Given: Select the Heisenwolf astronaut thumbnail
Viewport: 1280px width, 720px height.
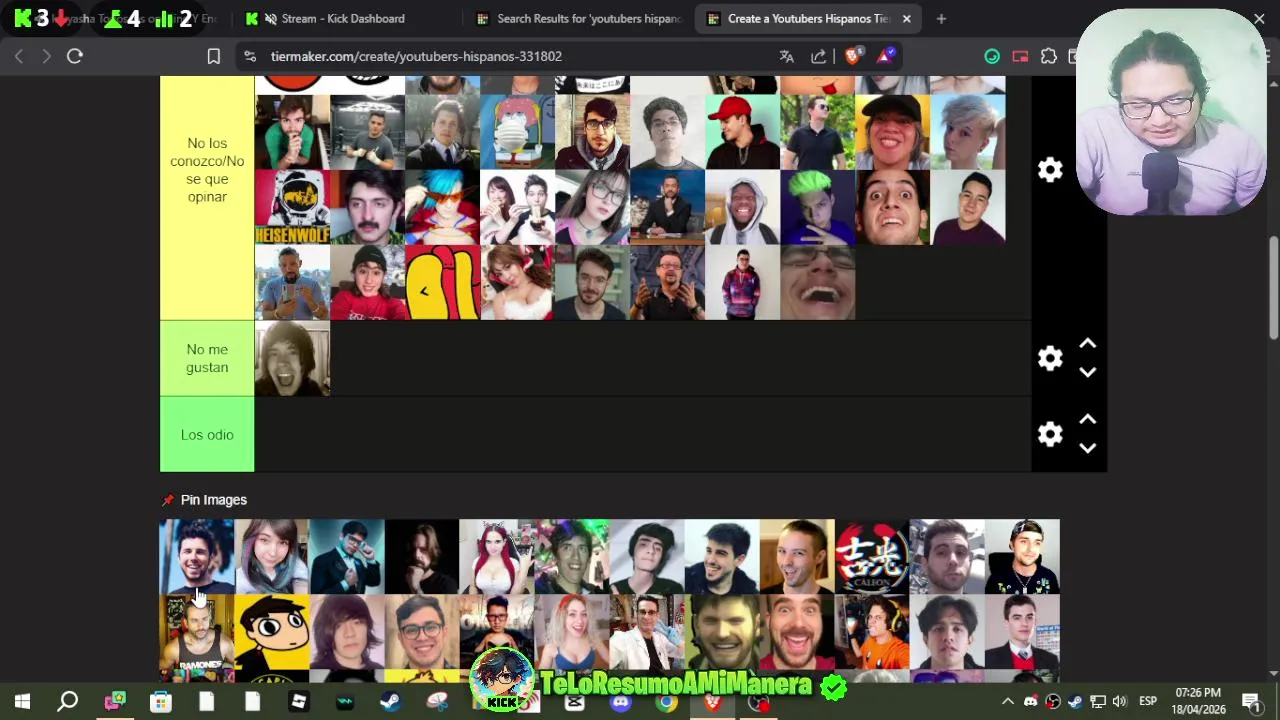Looking at the screenshot, I should tap(292, 207).
